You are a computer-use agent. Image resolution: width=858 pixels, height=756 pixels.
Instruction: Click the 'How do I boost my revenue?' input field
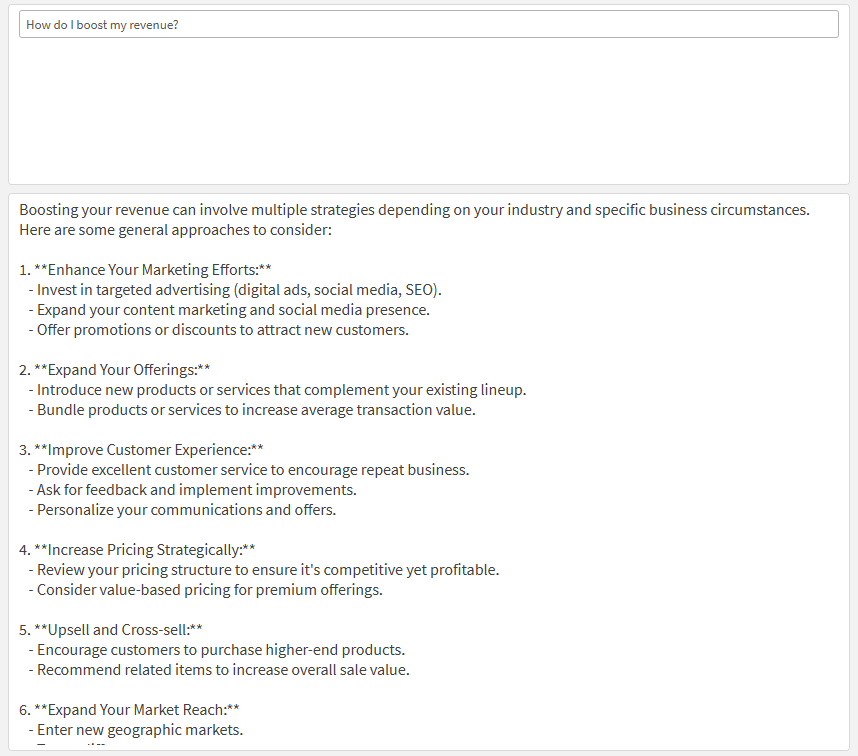[x=430, y=23]
